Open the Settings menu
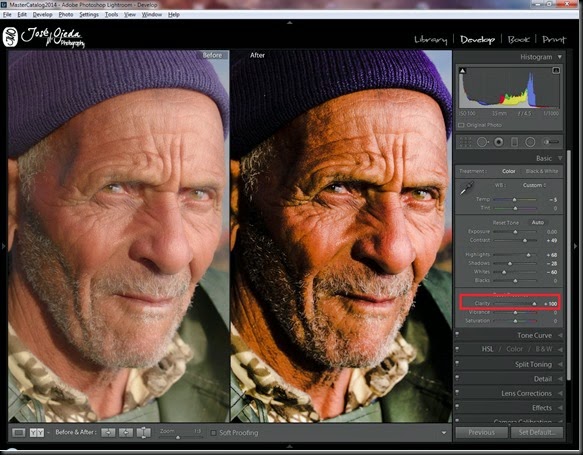Viewport: 583px width, 455px height. [x=89, y=14]
